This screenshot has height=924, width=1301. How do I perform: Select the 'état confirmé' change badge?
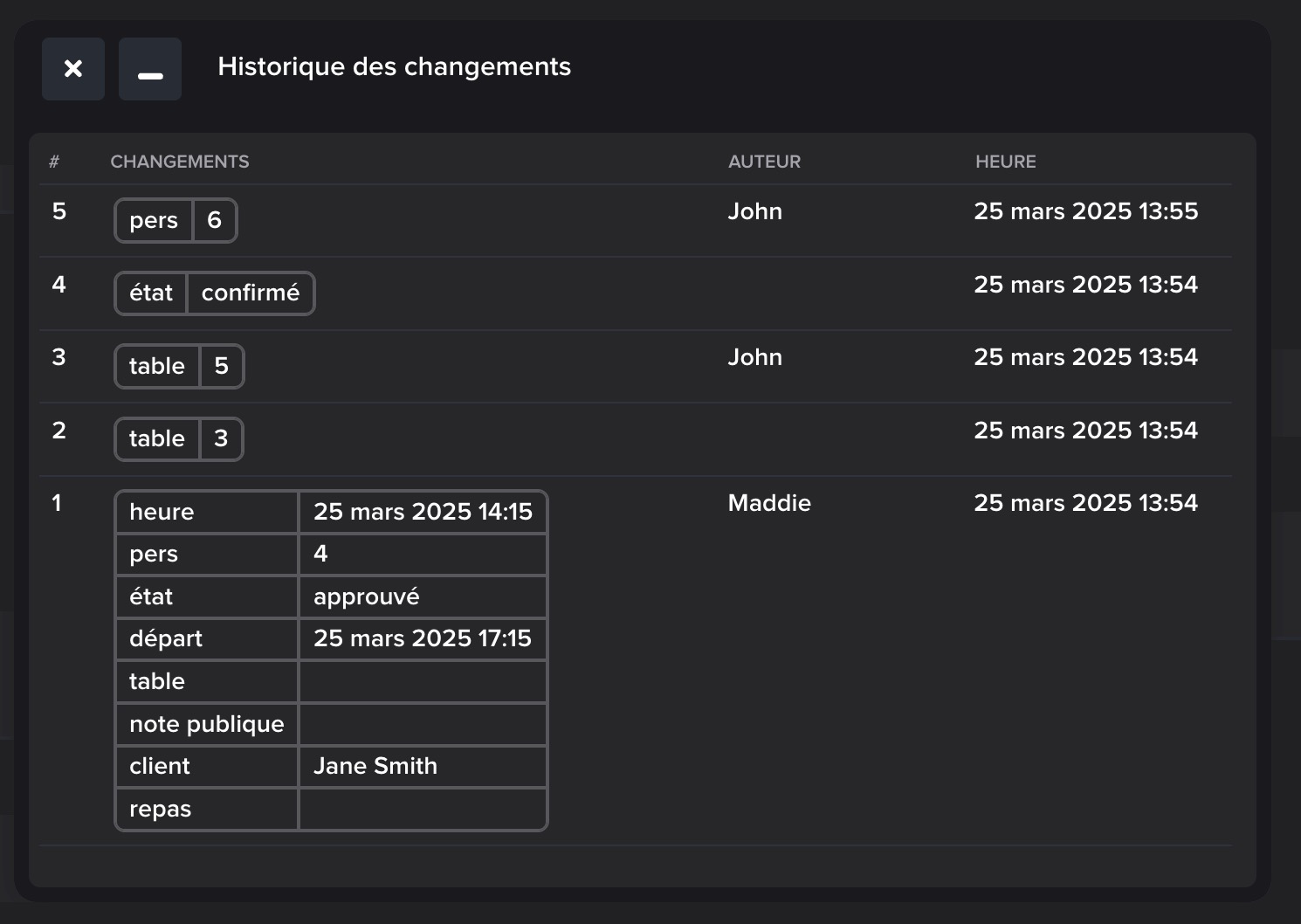tap(214, 293)
